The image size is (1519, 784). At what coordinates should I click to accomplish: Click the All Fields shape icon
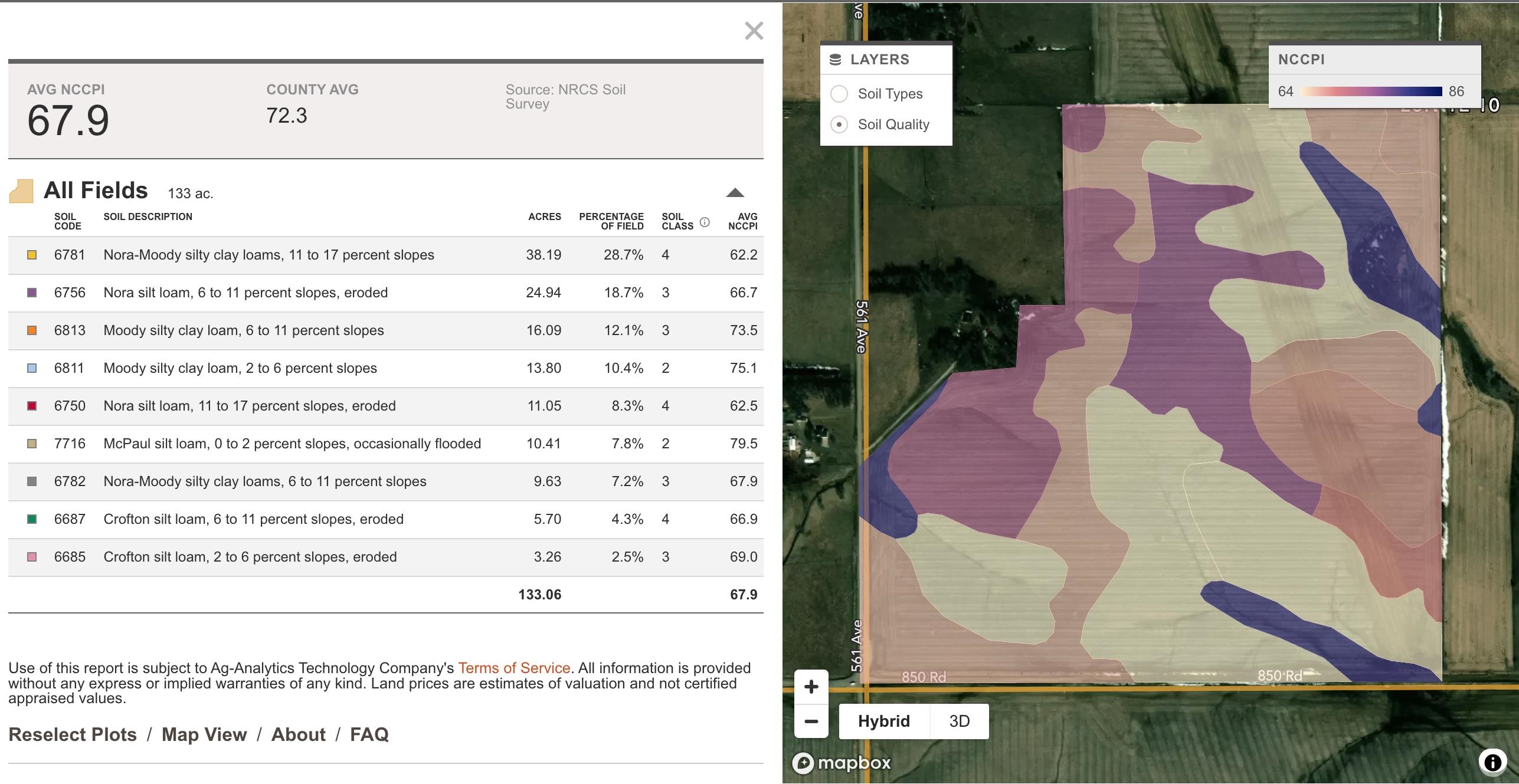click(x=21, y=191)
